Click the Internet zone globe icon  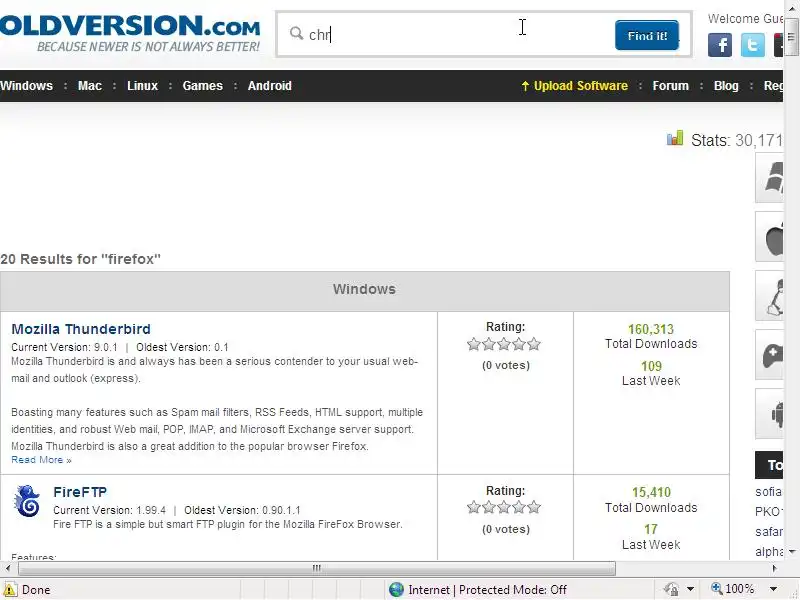point(396,589)
